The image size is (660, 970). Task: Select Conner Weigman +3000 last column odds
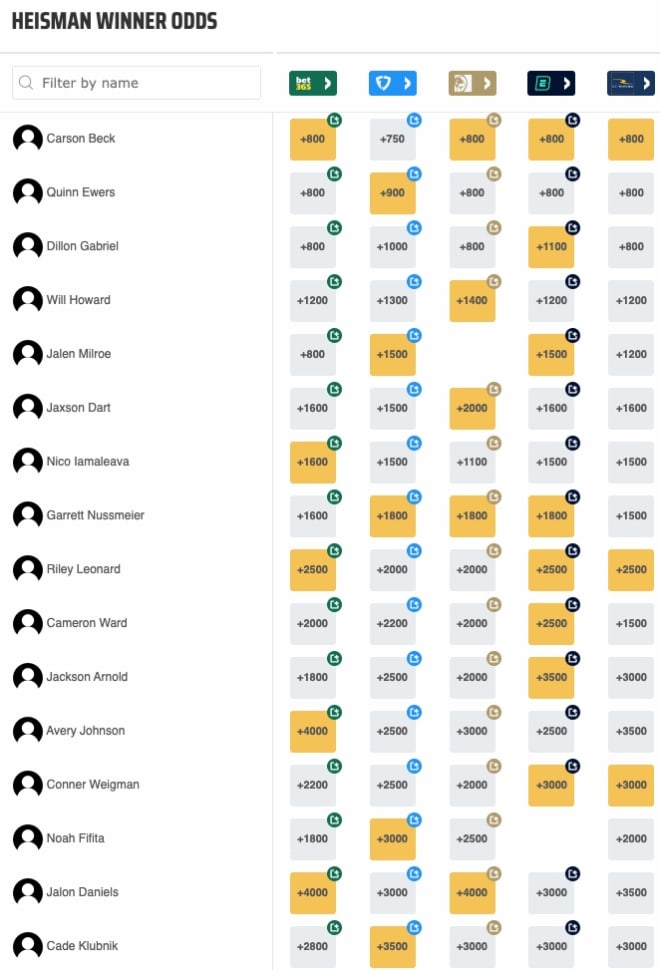(630, 785)
